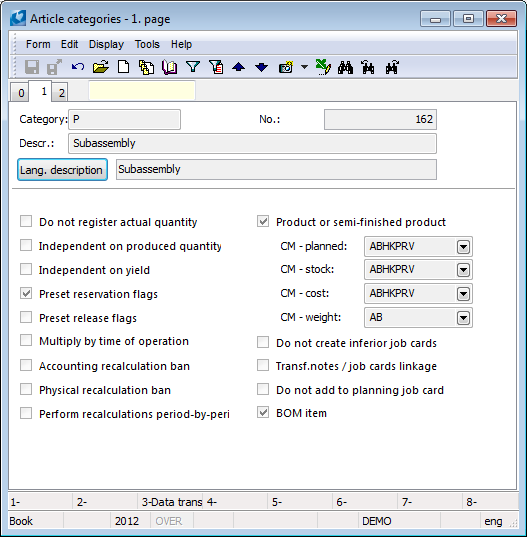Toggle the BOM item checkbox
Screen dimensions: 527x537
[263, 412]
